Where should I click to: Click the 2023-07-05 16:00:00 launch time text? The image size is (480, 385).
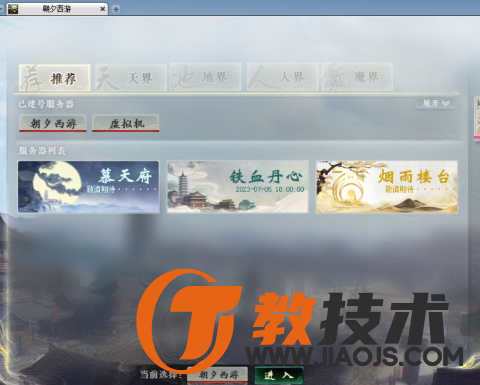270,189
